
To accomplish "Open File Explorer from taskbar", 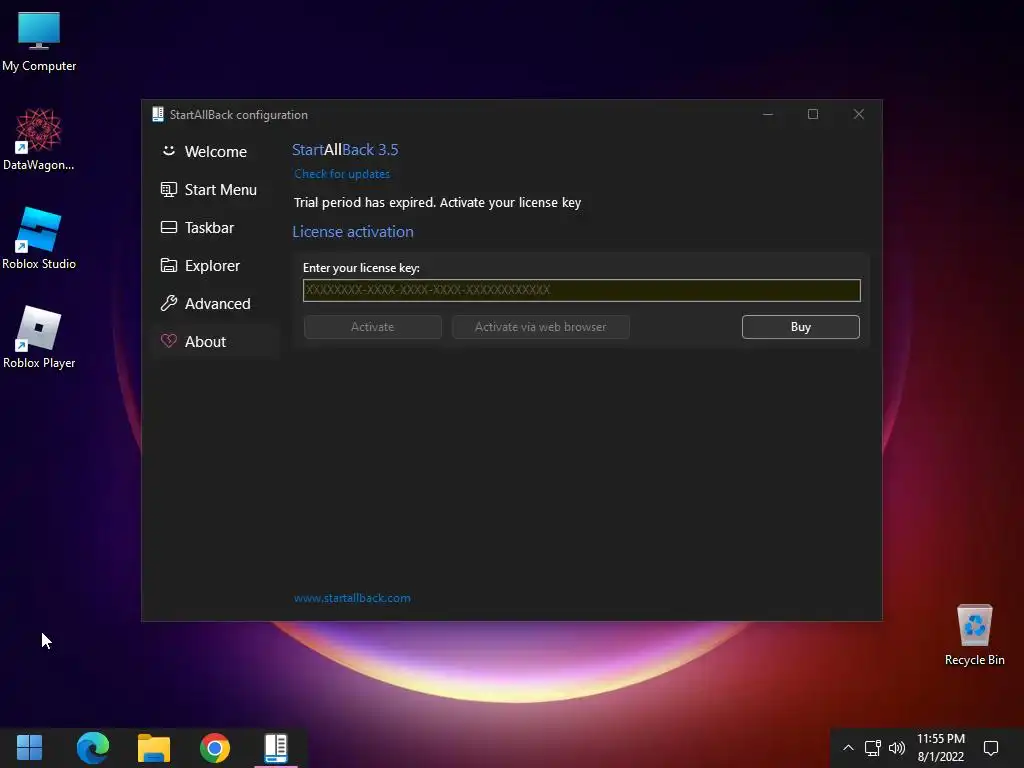I will [x=154, y=748].
